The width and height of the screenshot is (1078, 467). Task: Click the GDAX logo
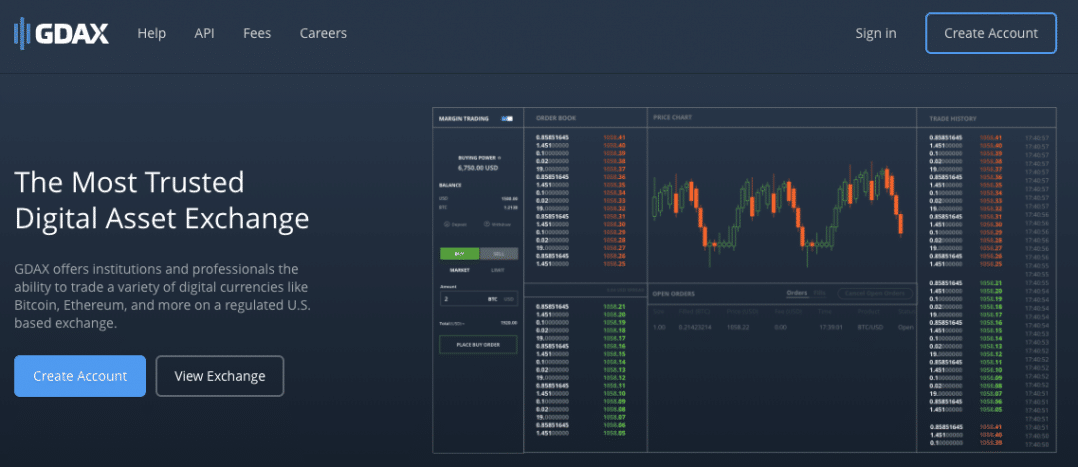pyautogui.click(x=61, y=32)
